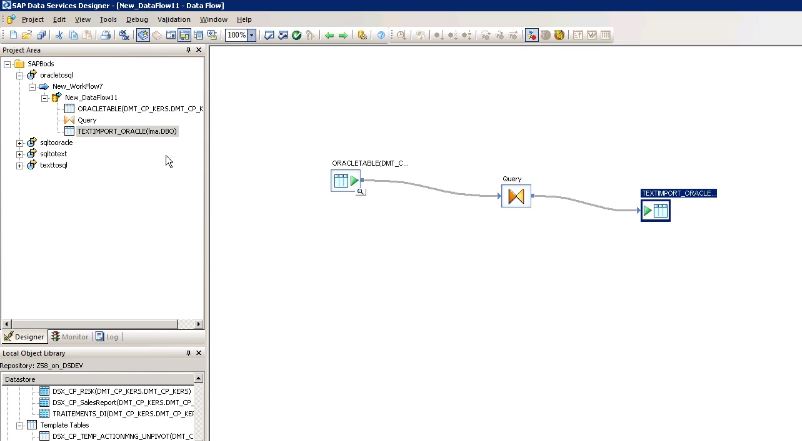Click the View Data magnifier under ORACLETABLE
This screenshot has width=802, height=441.
click(361, 192)
